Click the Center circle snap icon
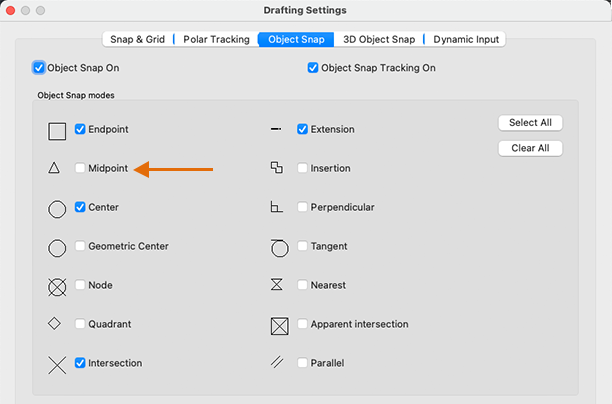Screen dimensions: 612x404 [57, 208]
